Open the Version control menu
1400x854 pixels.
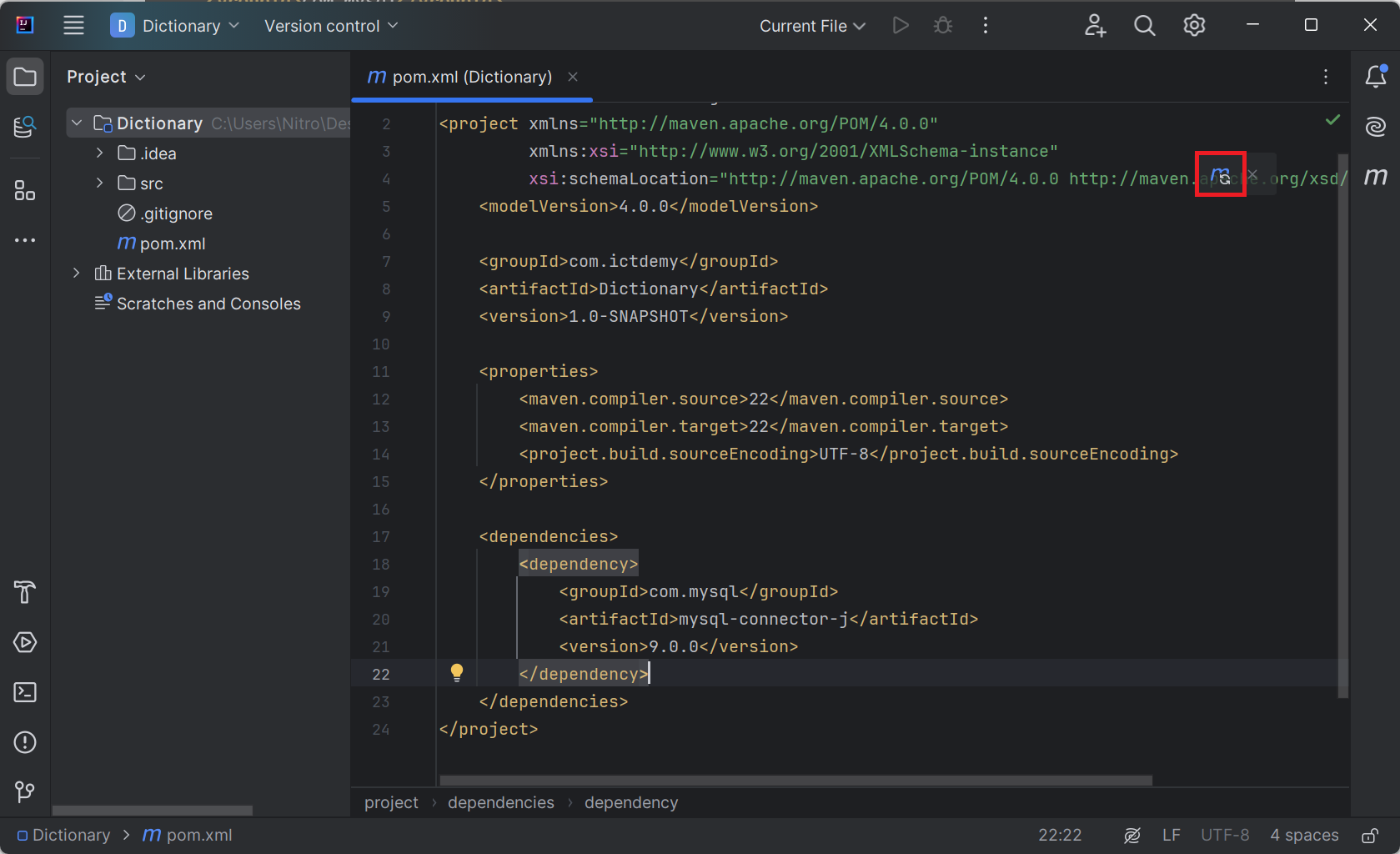[x=330, y=26]
